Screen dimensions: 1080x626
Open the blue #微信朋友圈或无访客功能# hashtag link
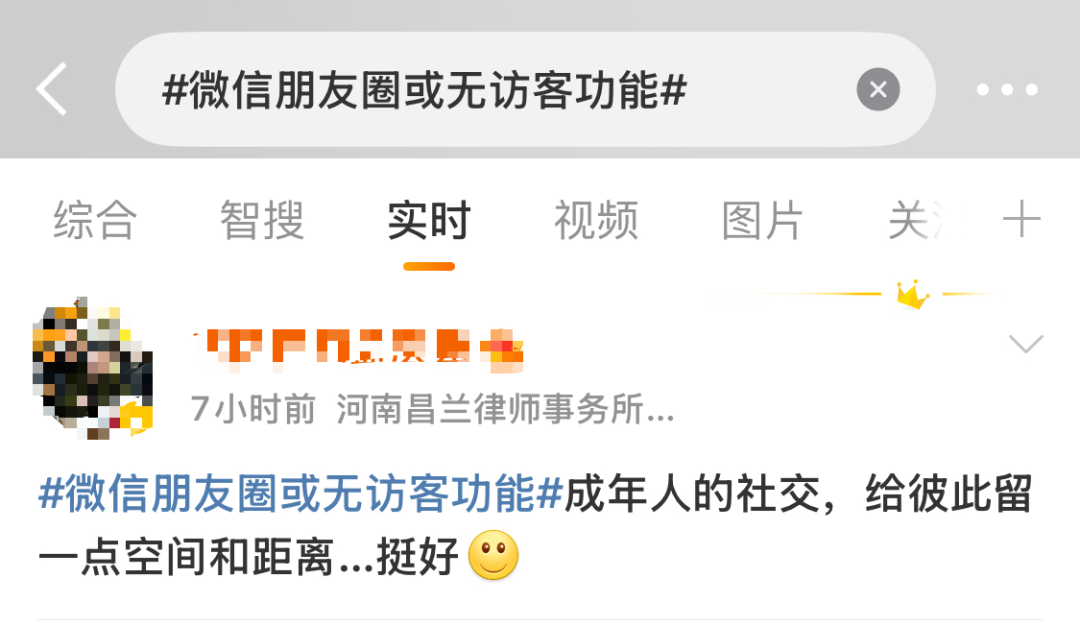pyautogui.click(x=301, y=494)
